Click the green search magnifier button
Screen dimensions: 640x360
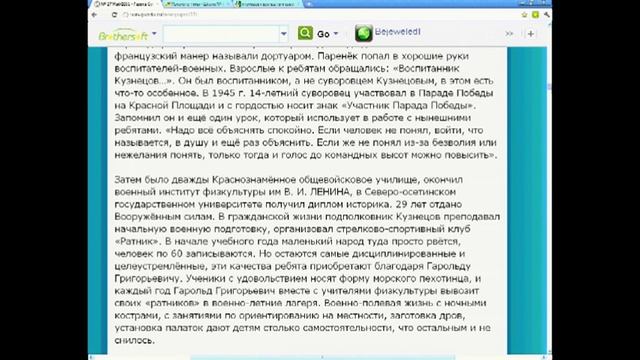point(305,33)
